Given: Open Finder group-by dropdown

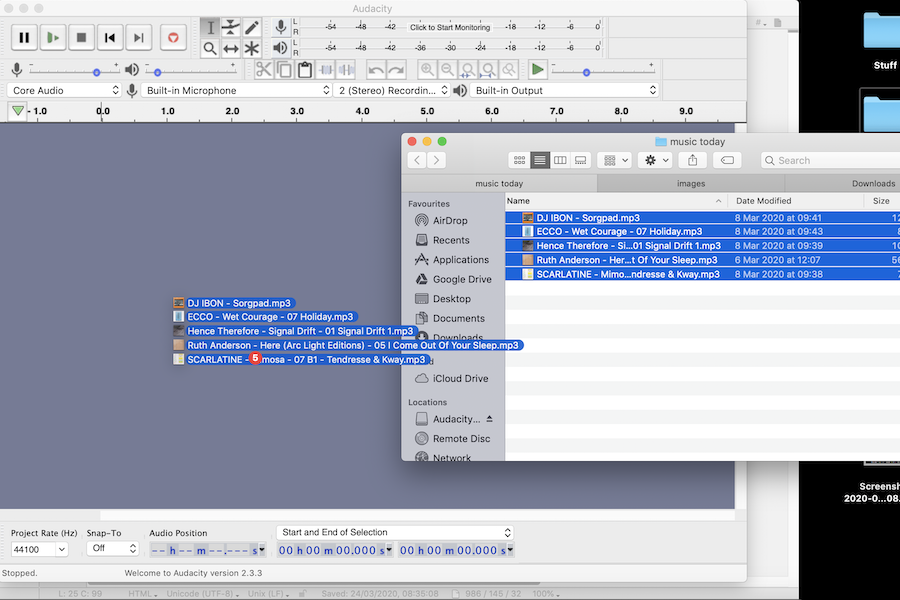Looking at the screenshot, I should (615, 160).
